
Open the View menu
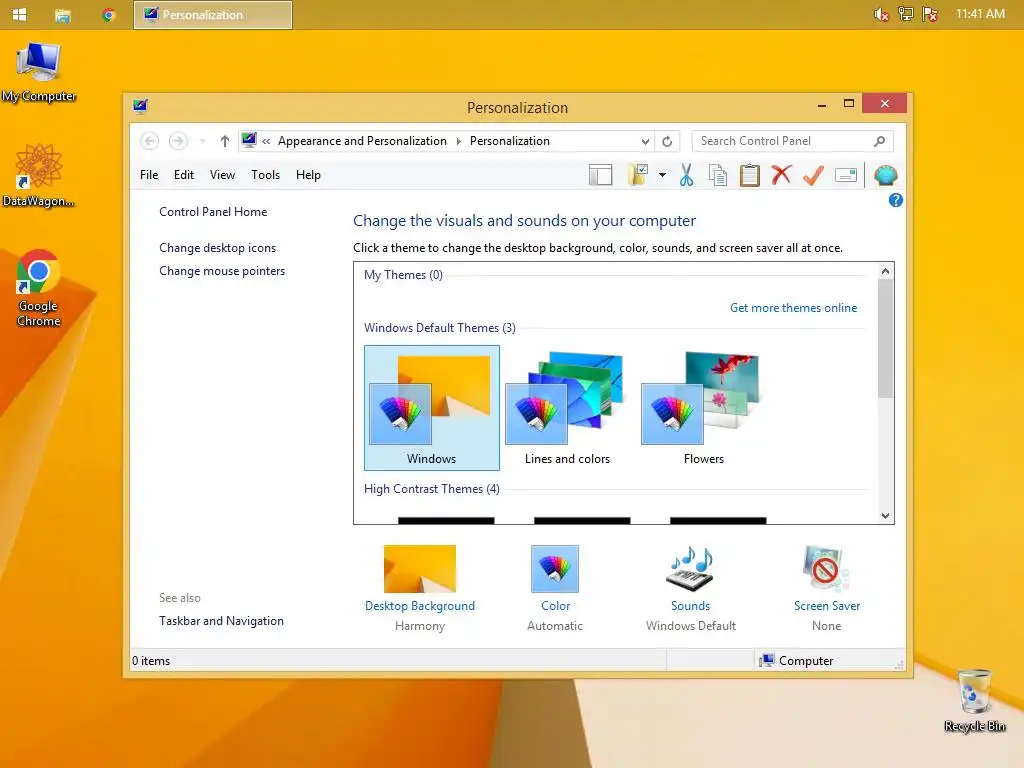(222, 175)
